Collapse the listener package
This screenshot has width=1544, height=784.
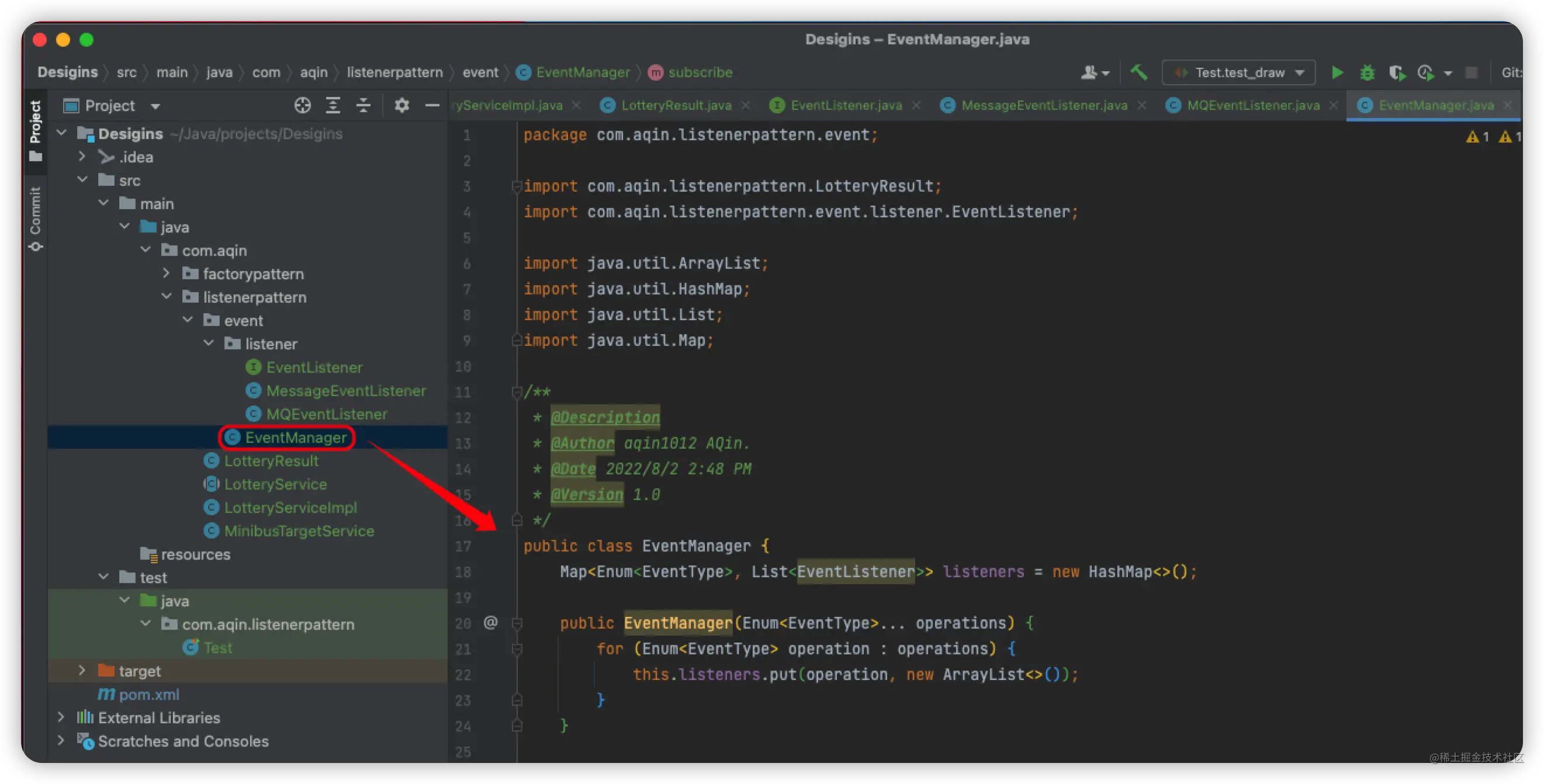209,343
